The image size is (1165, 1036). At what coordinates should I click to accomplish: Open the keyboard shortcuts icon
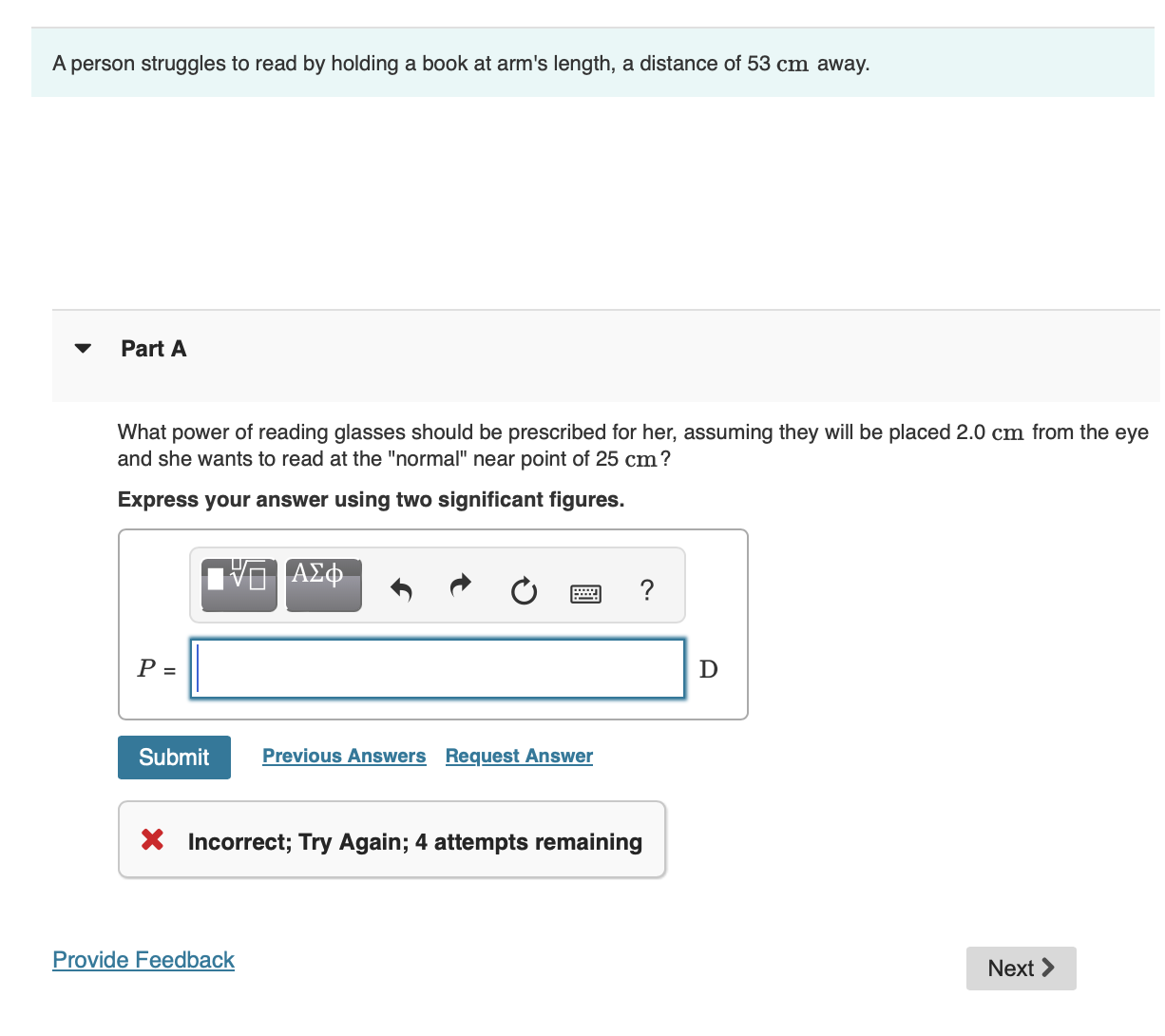pos(585,594)
